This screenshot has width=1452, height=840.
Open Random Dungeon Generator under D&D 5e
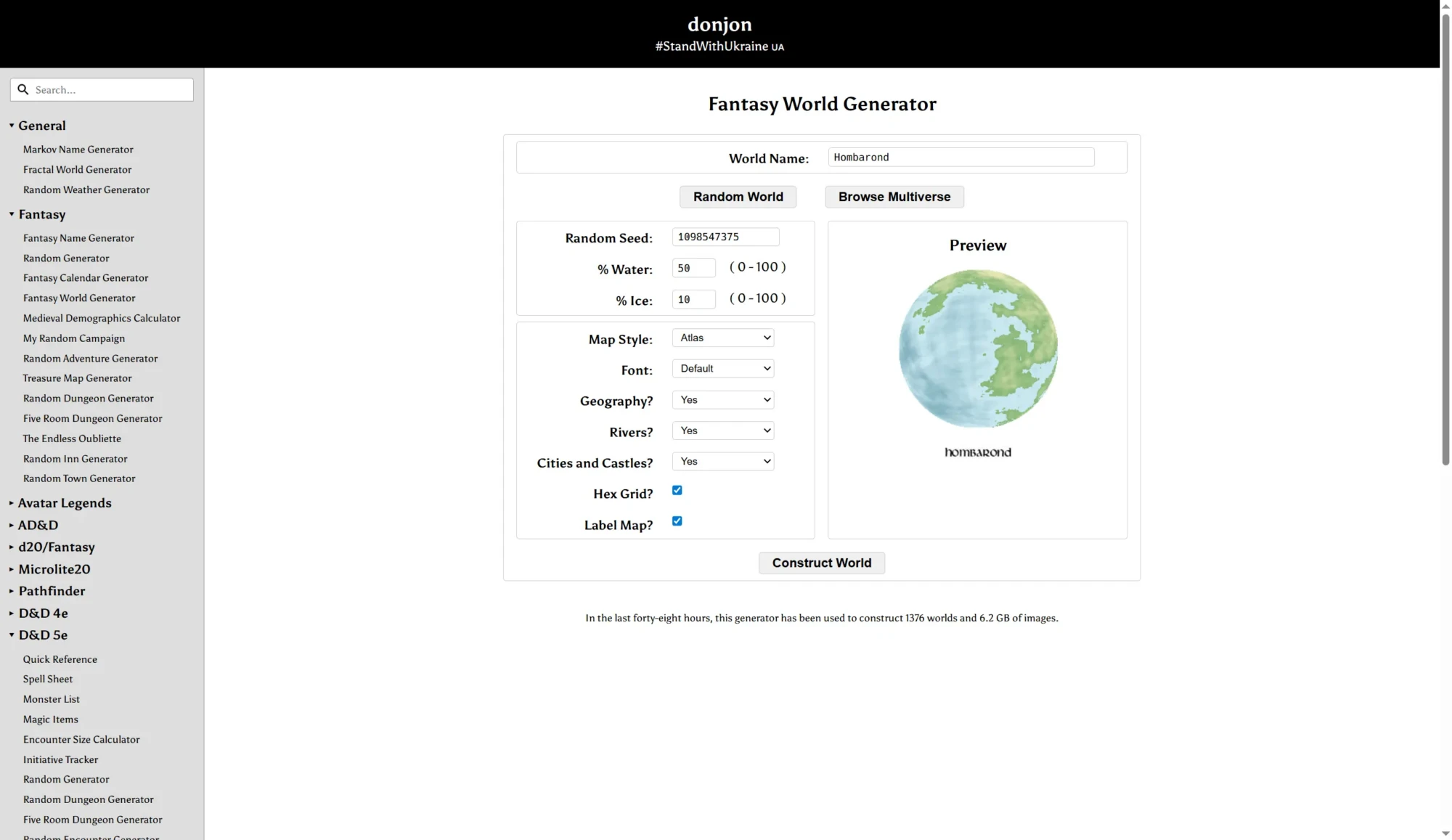(x=88, y=799)
